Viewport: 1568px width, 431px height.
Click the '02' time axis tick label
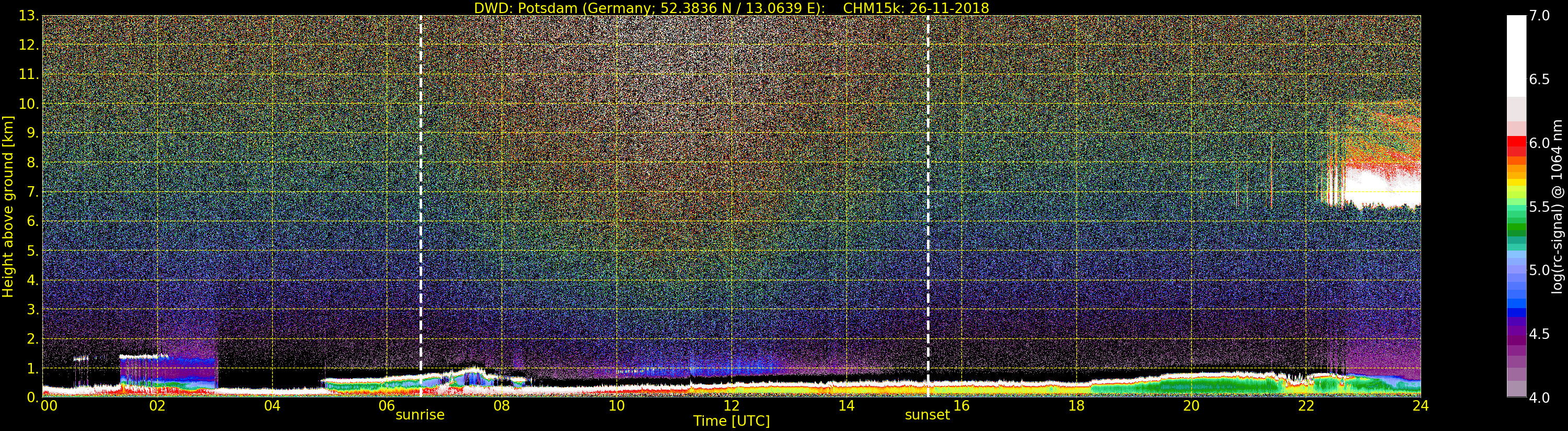157,405
